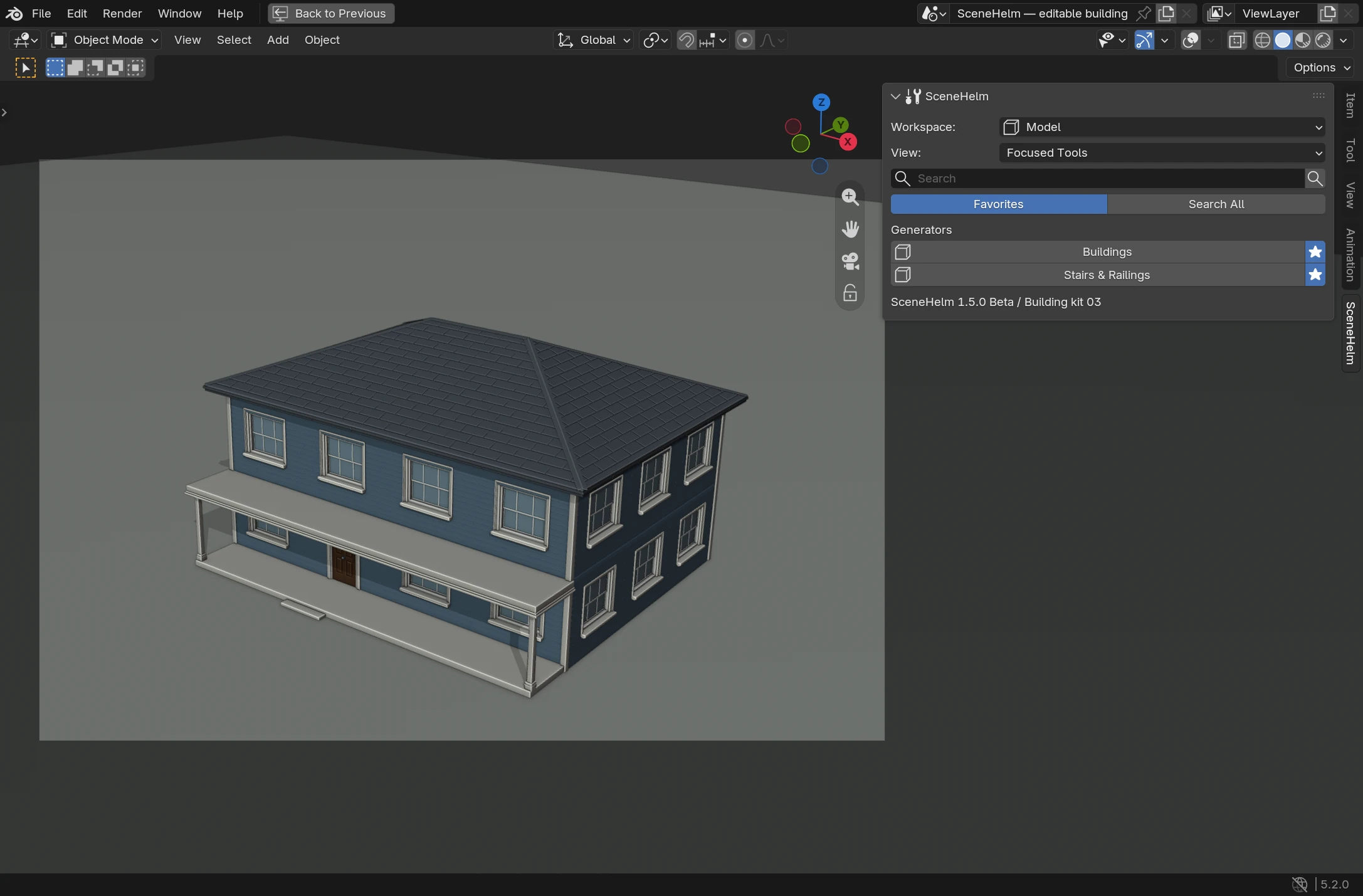1363x896 pixels.
Task: Open the Add menu
Action: tap(278, 40)
